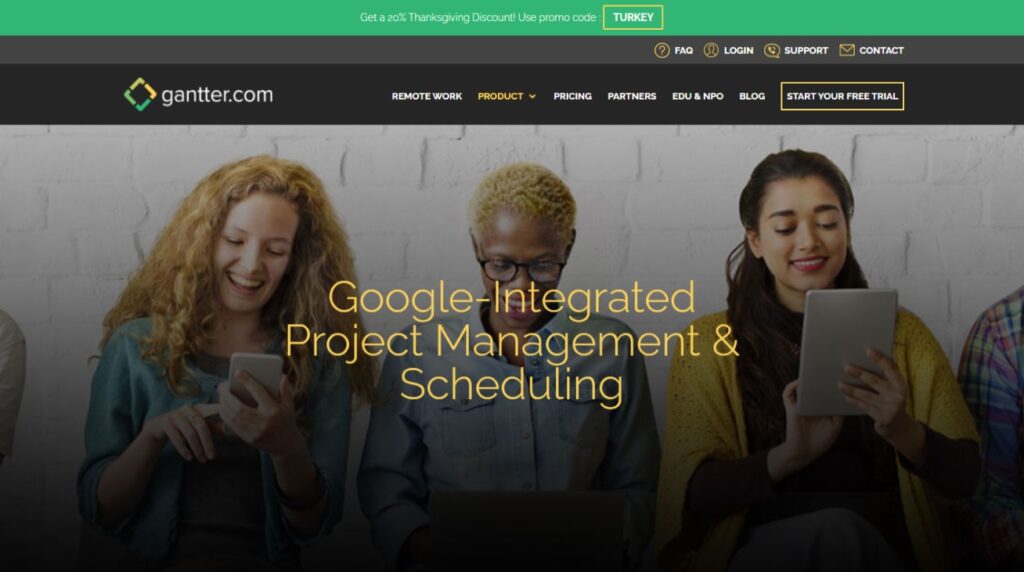Viewport: 1024px width, 572px height.
Task: Click the FAQ question mark icon
Action: (x=662, y=50)
